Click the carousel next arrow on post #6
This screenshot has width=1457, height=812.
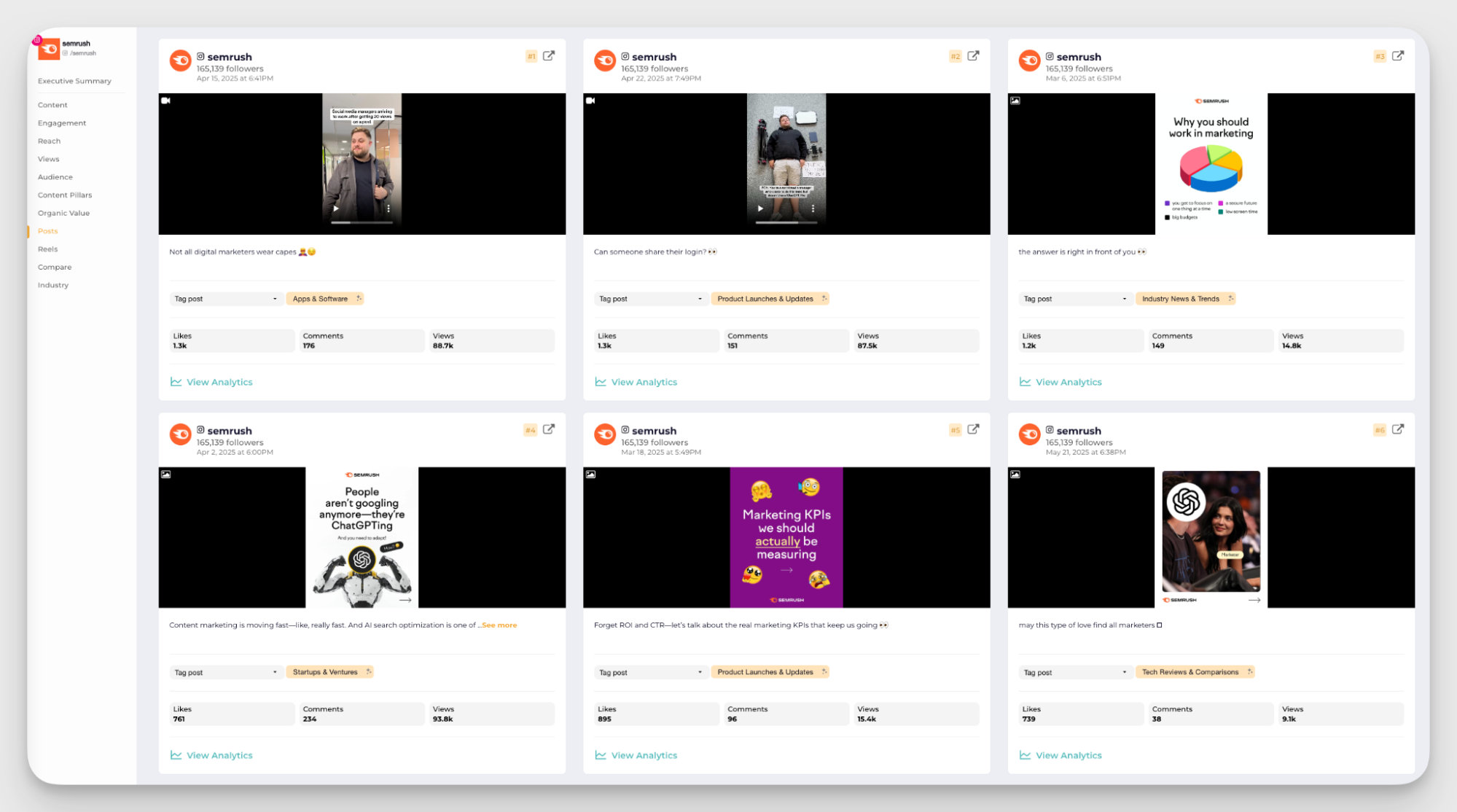1255,599
